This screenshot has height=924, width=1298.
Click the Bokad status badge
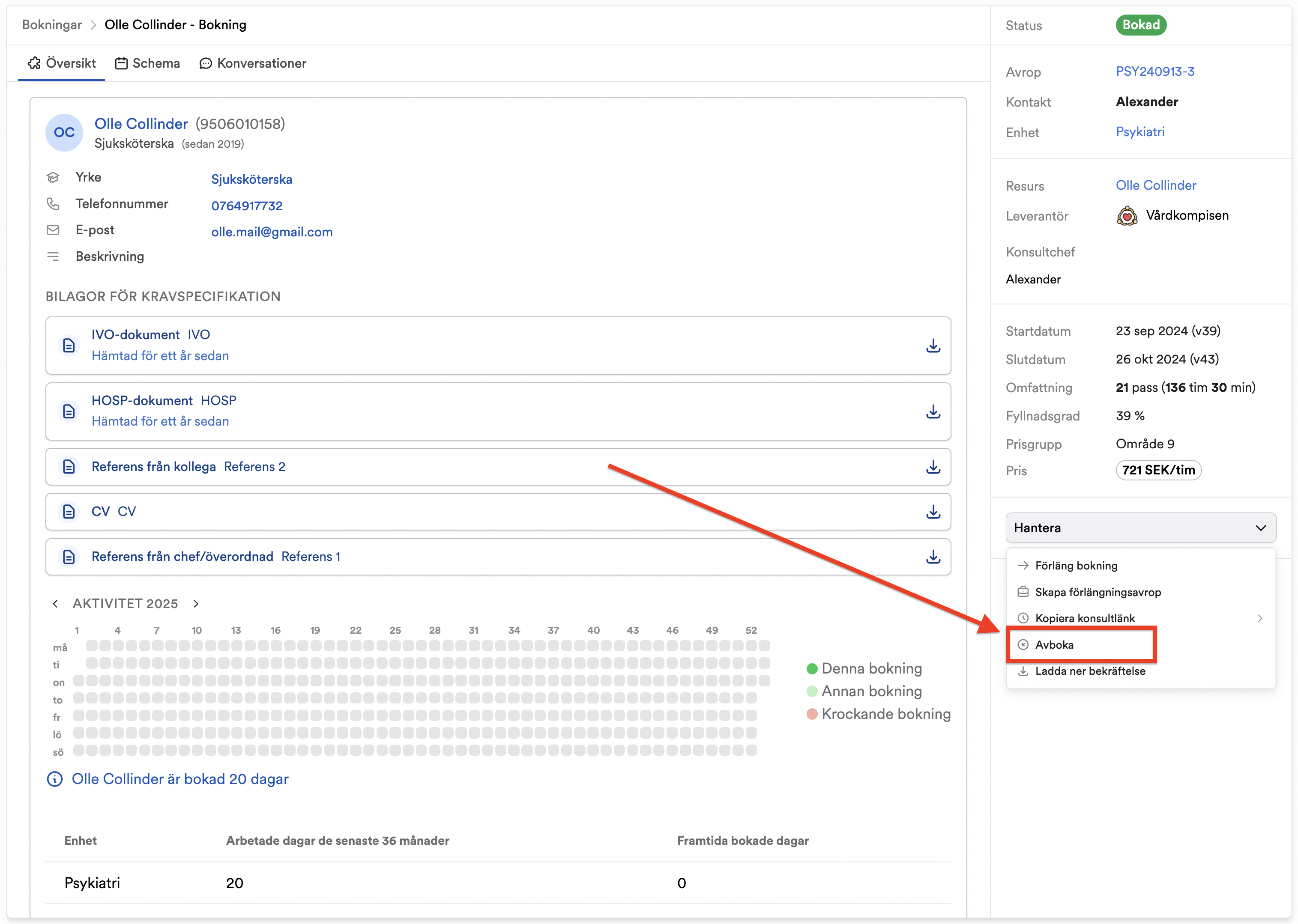click(x=1141, y=24)
